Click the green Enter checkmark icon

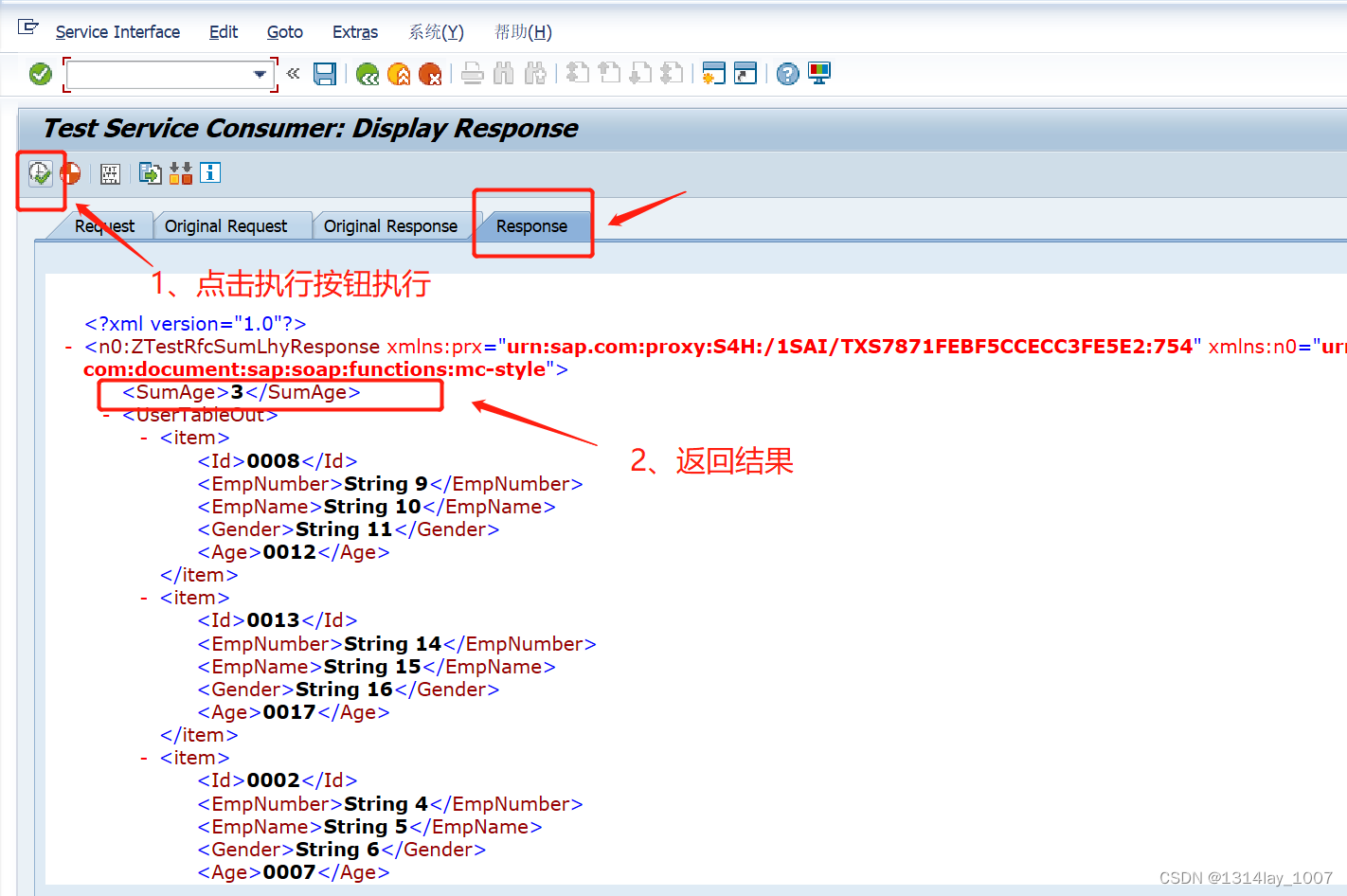(41, 74)
